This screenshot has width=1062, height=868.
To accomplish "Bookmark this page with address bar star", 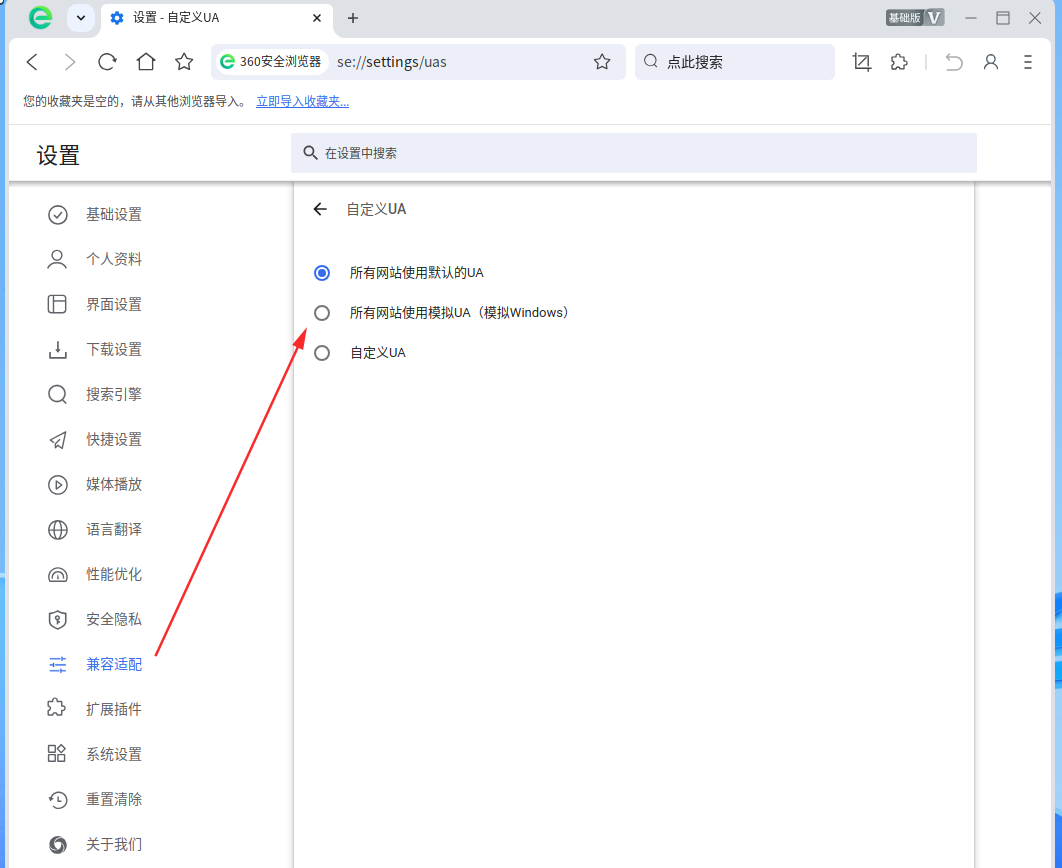I will click(x=602, y=62).
